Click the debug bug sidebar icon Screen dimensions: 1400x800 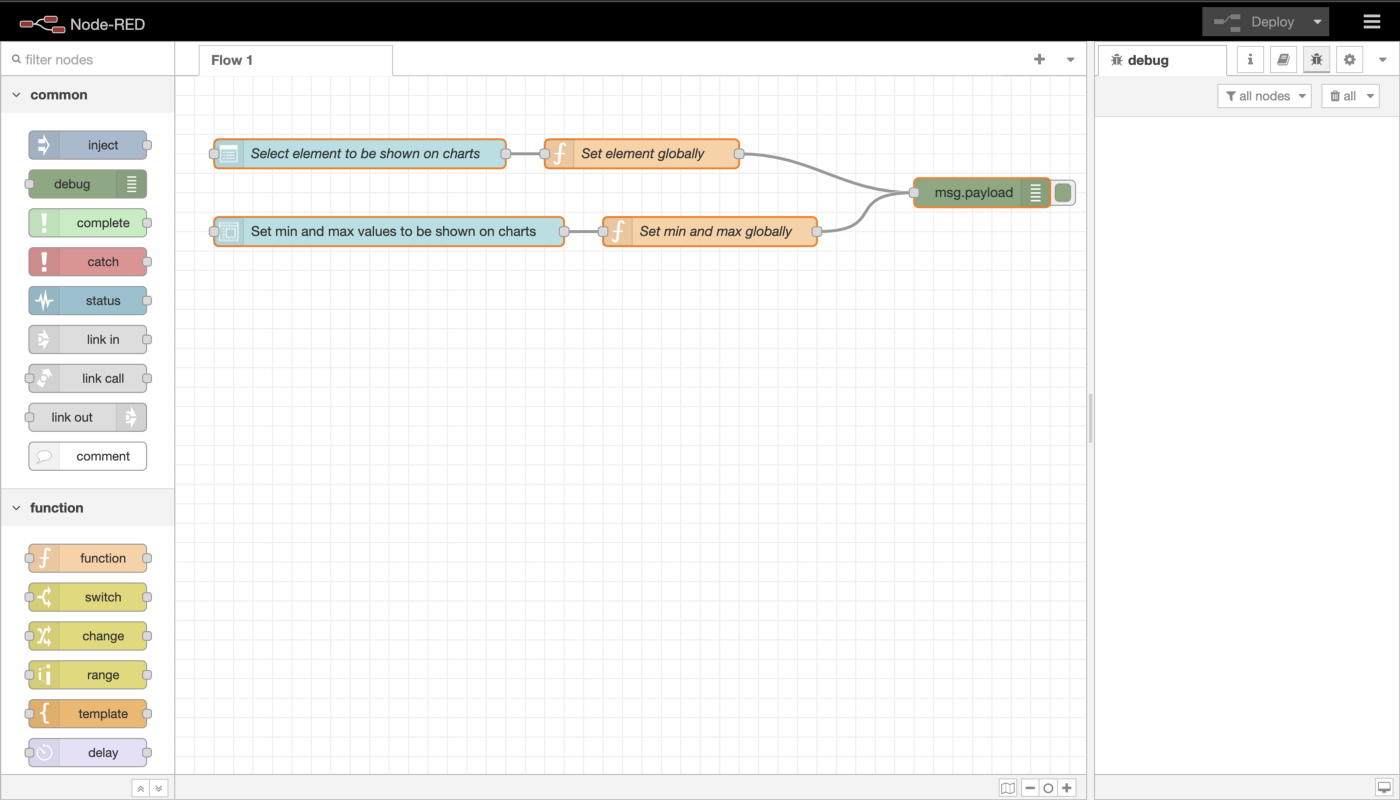click(x=1316, y=60)
